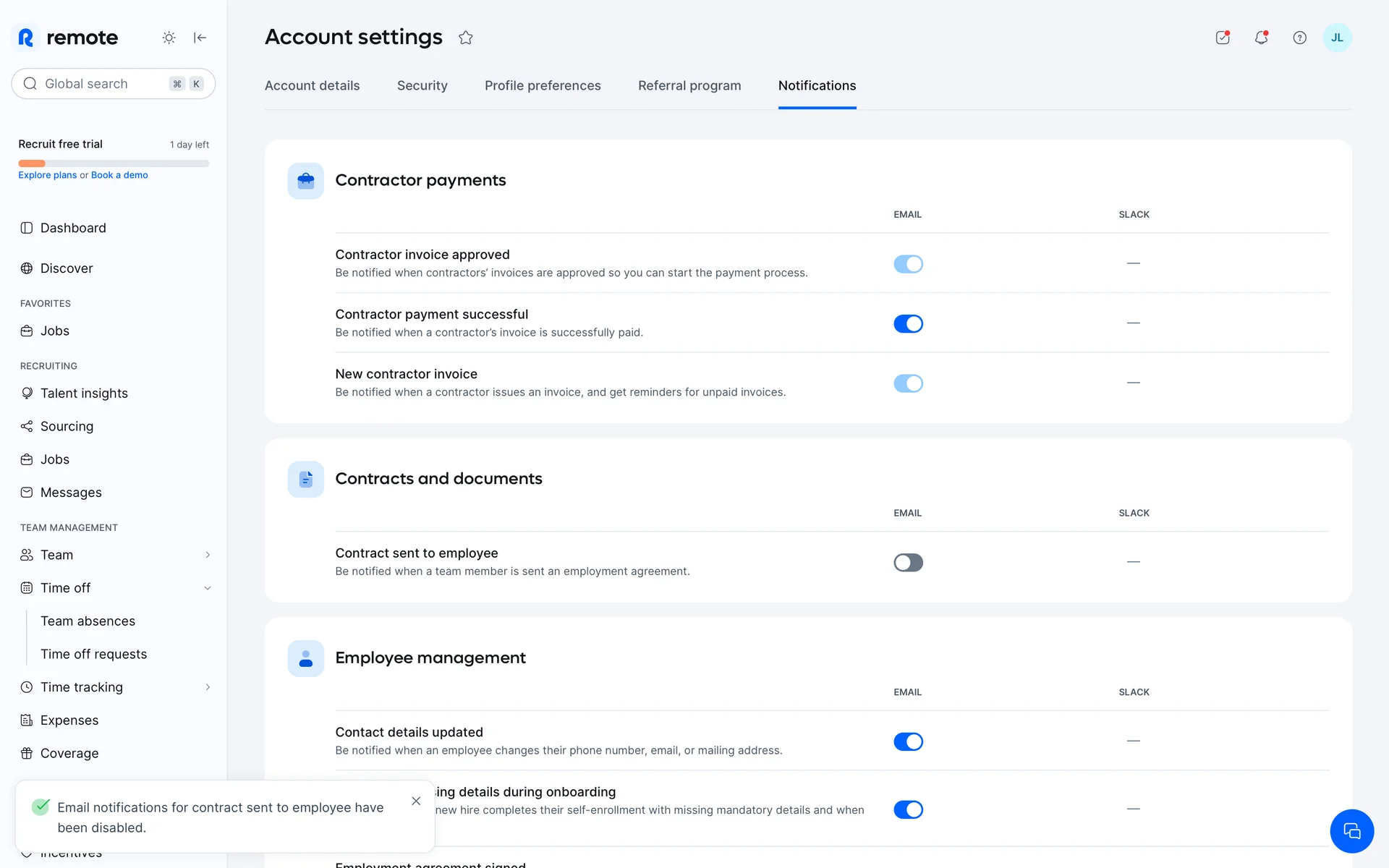Image resolution: width=1389 pixels, height=868 pixels.
Task: Open the Profile preferences tab
Action: (x=543, y=85)
